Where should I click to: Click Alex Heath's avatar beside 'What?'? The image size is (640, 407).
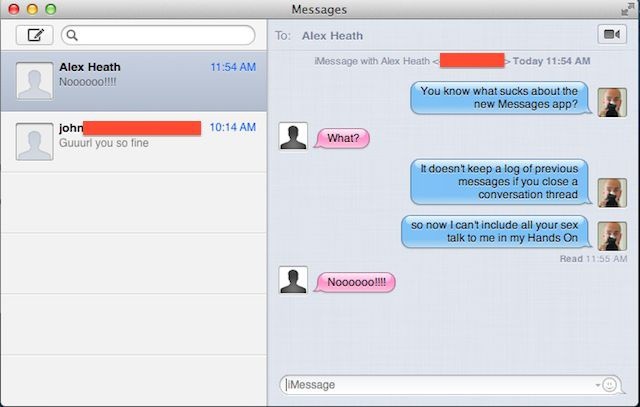click(293, 136)
